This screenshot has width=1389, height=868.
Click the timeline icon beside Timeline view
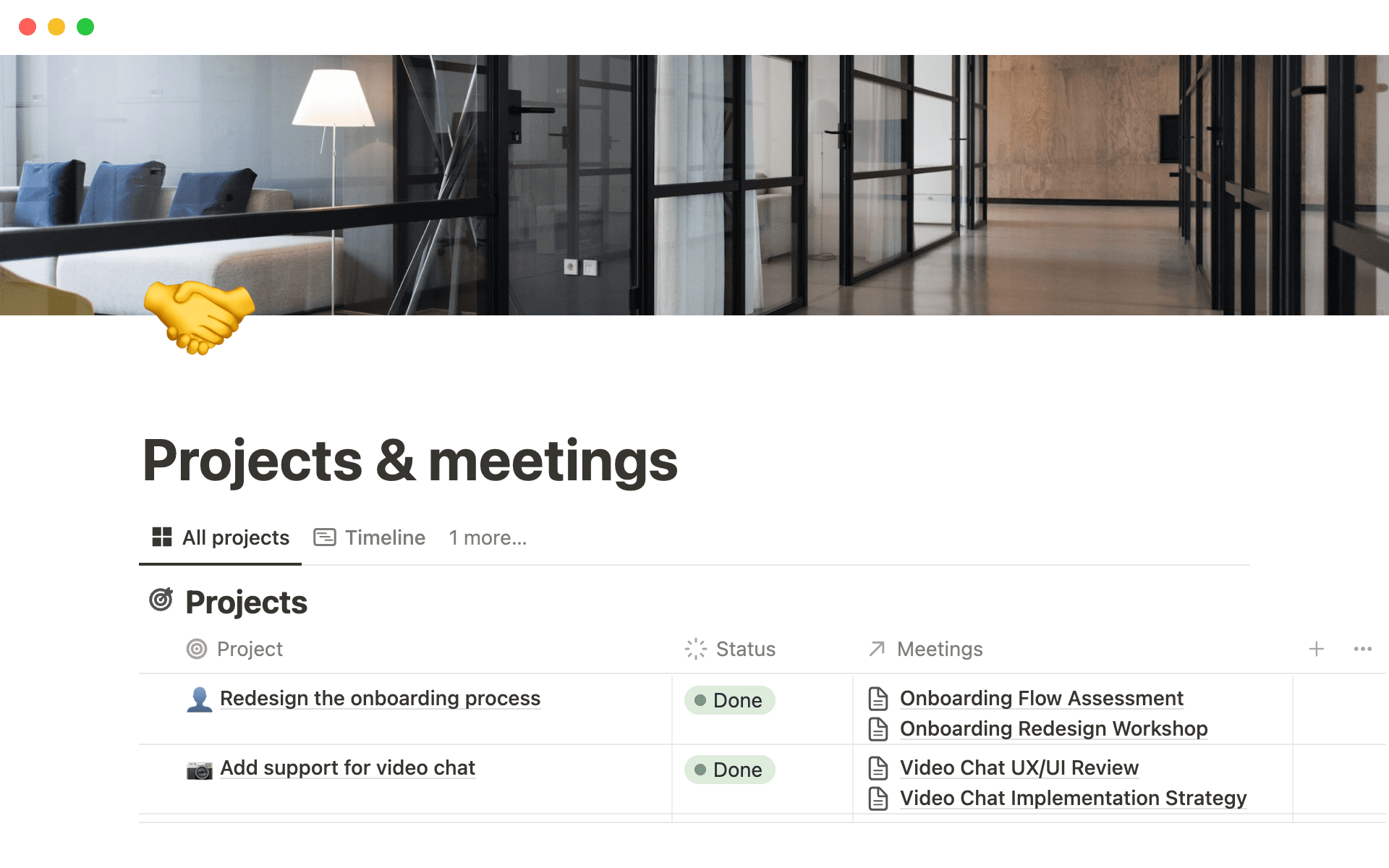pos(326,537)
